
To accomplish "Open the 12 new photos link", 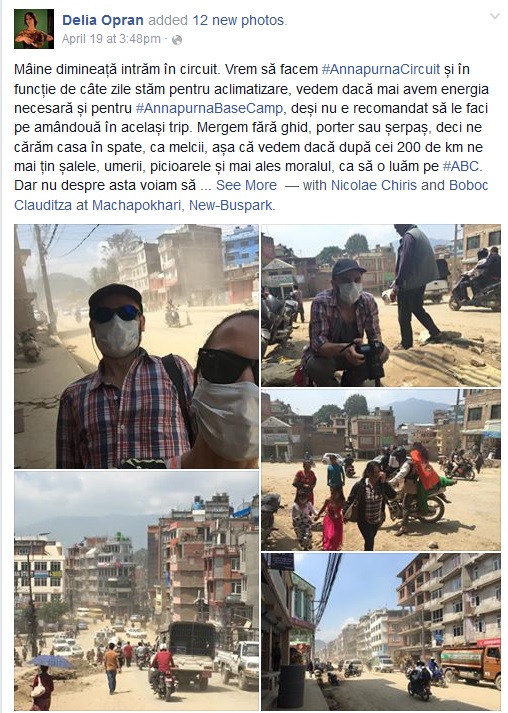I will [x=238, y=20].
